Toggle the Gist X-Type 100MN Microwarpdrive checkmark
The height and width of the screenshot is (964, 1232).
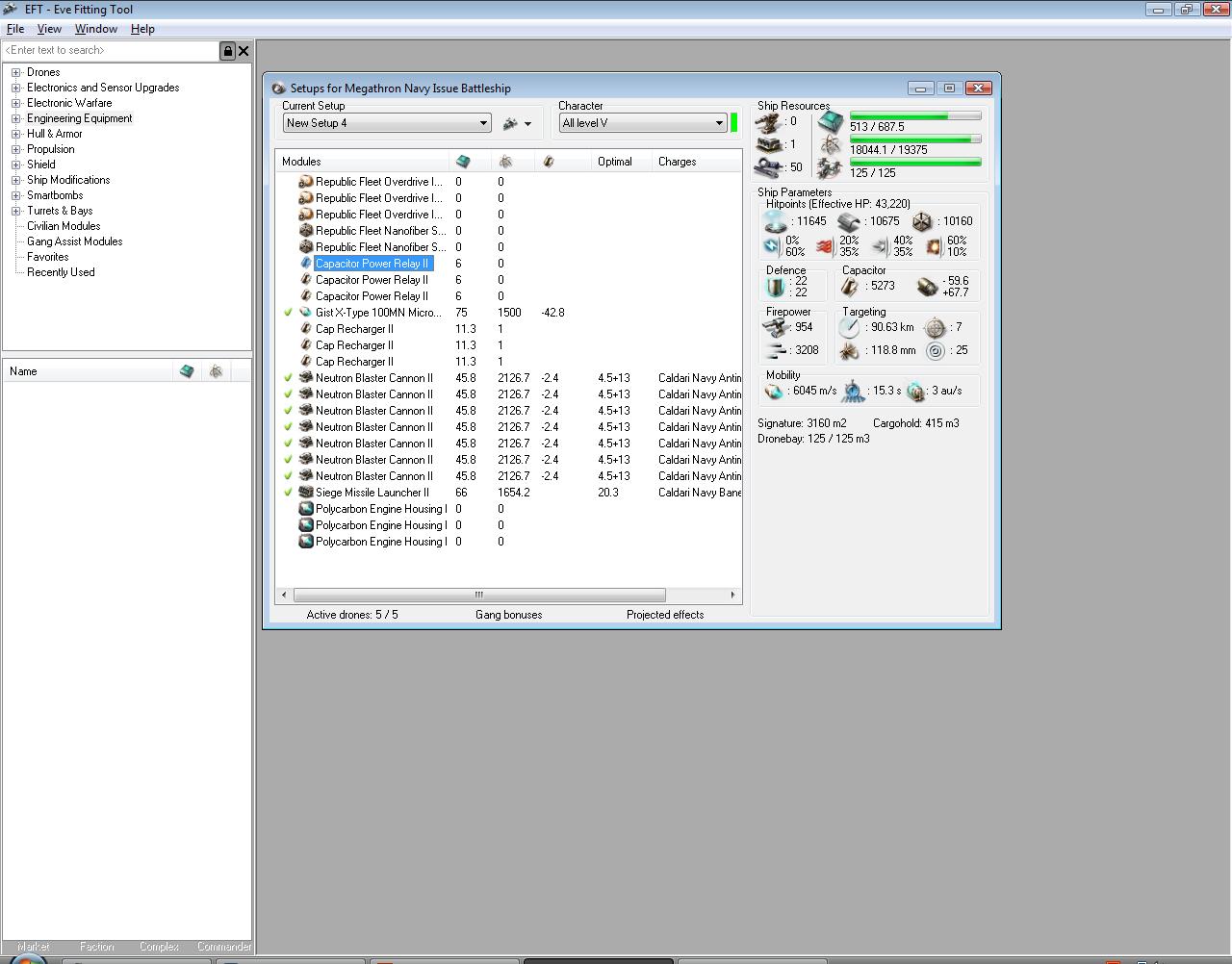point(288,313)
